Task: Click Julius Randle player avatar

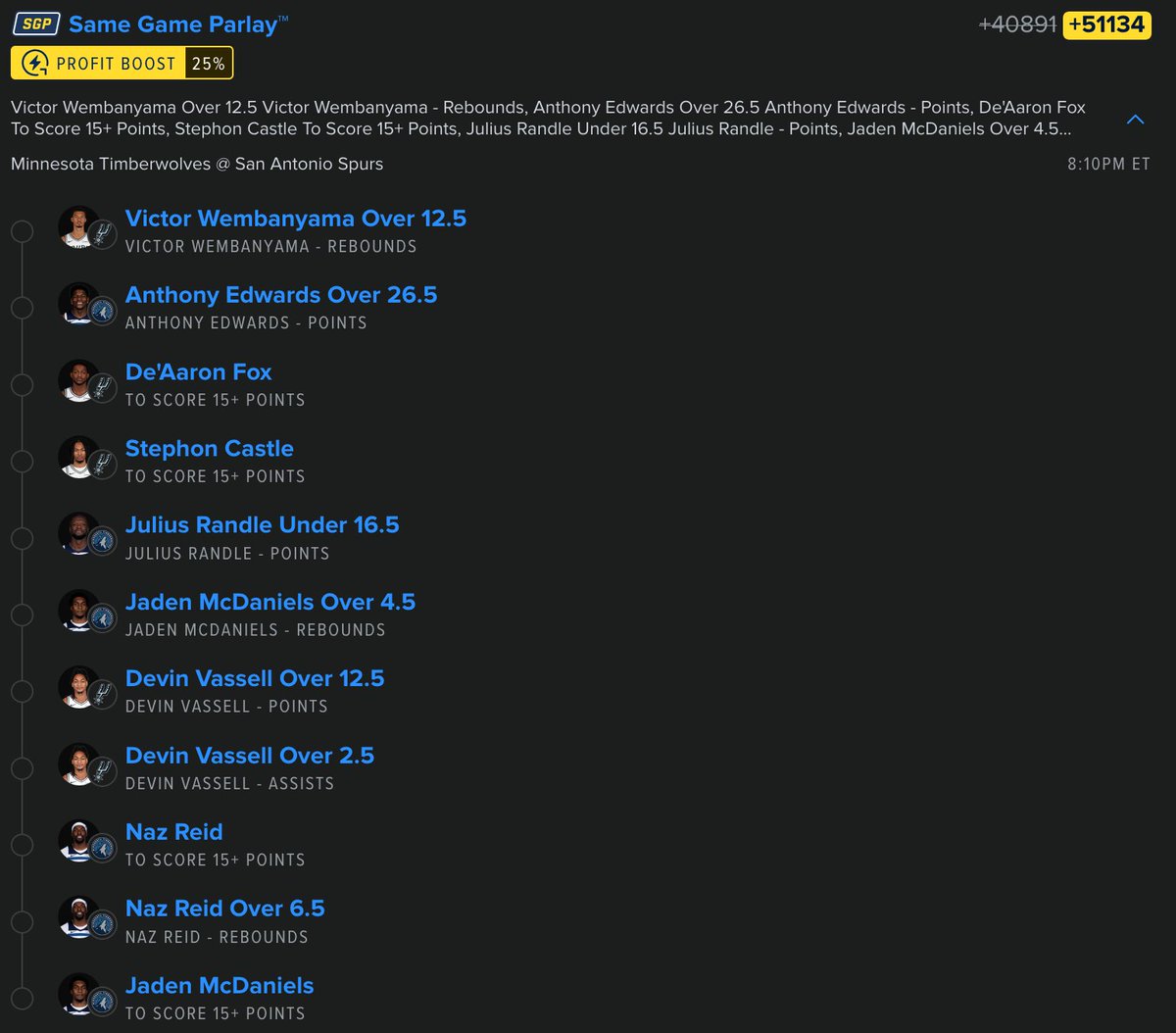Action: (x=78, y=533)
